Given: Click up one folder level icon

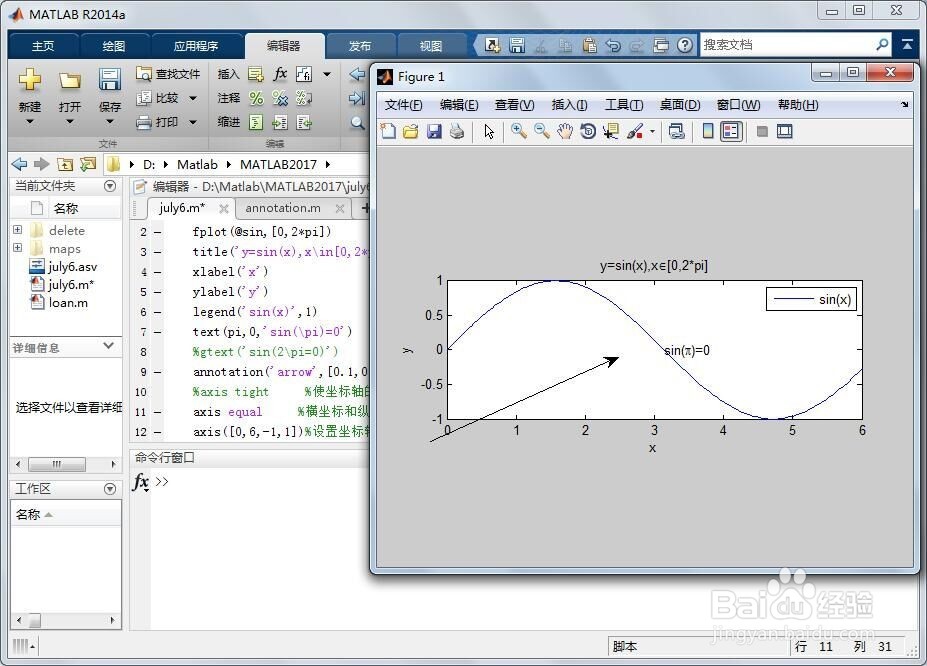Looking at the screenshot, I should 65,164.
